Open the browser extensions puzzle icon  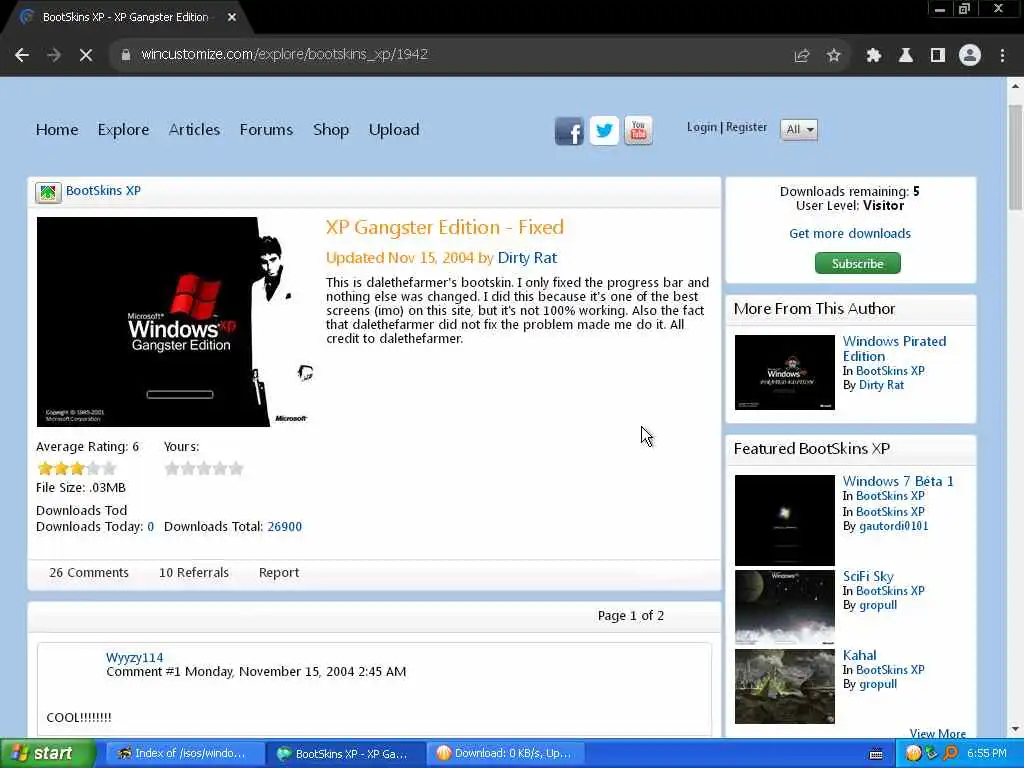point(874,56)
